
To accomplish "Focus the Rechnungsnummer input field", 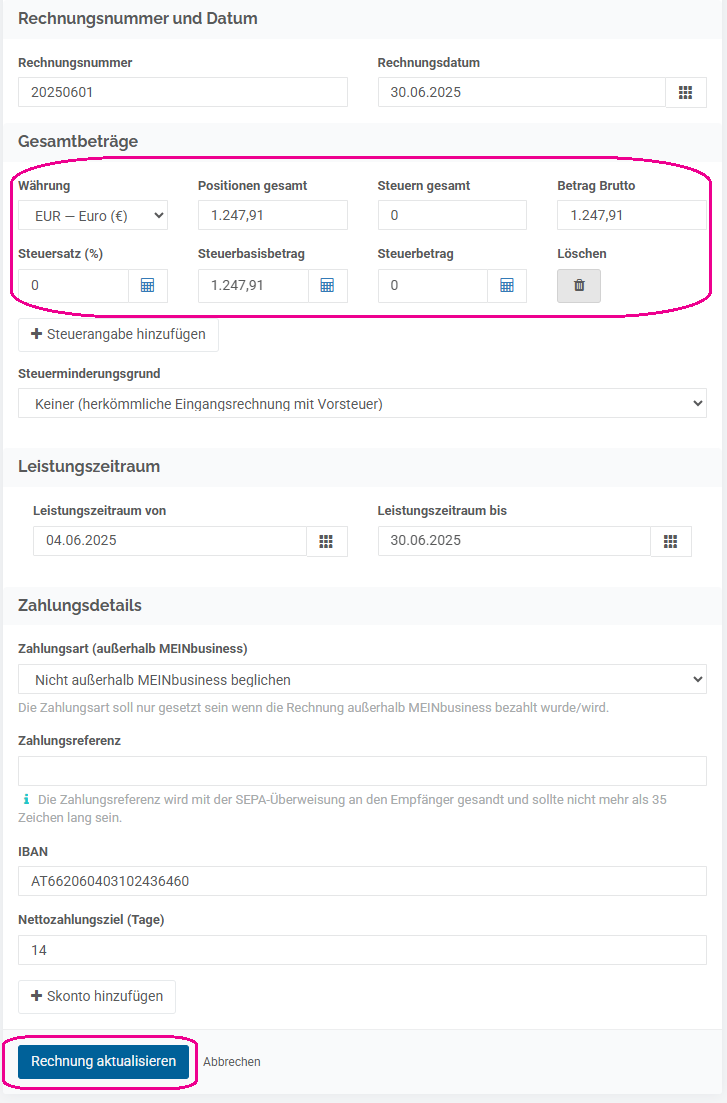I will (x=183, y=92).
